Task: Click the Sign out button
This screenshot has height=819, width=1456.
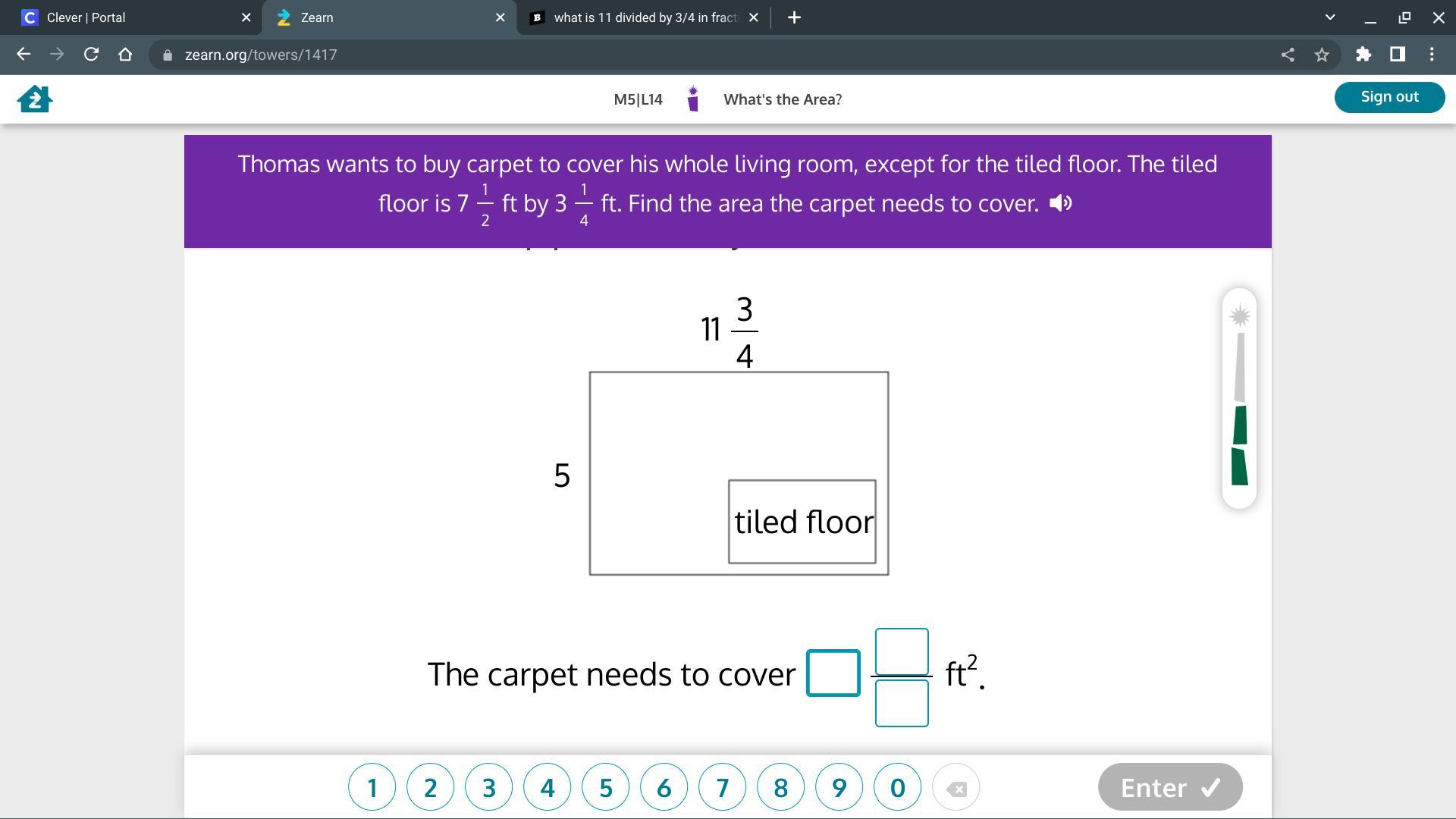Action: (x=1389, y=97)
